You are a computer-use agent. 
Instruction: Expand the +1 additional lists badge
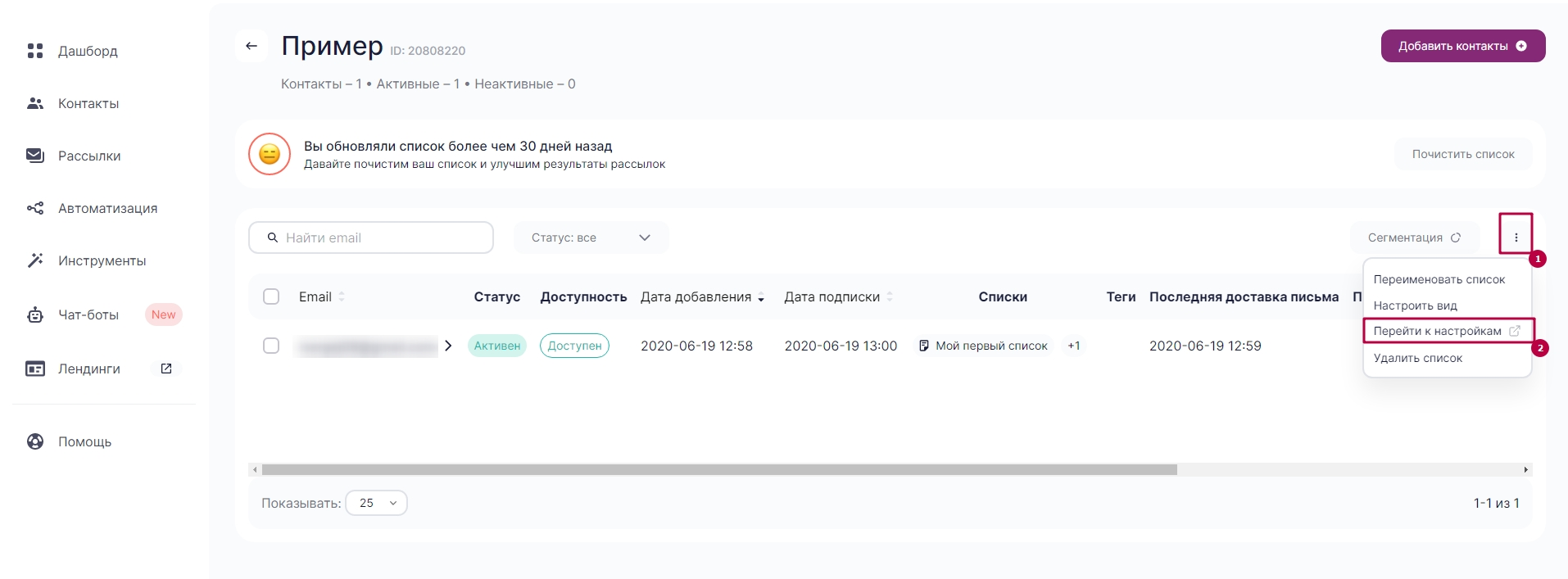point(1074,346)
